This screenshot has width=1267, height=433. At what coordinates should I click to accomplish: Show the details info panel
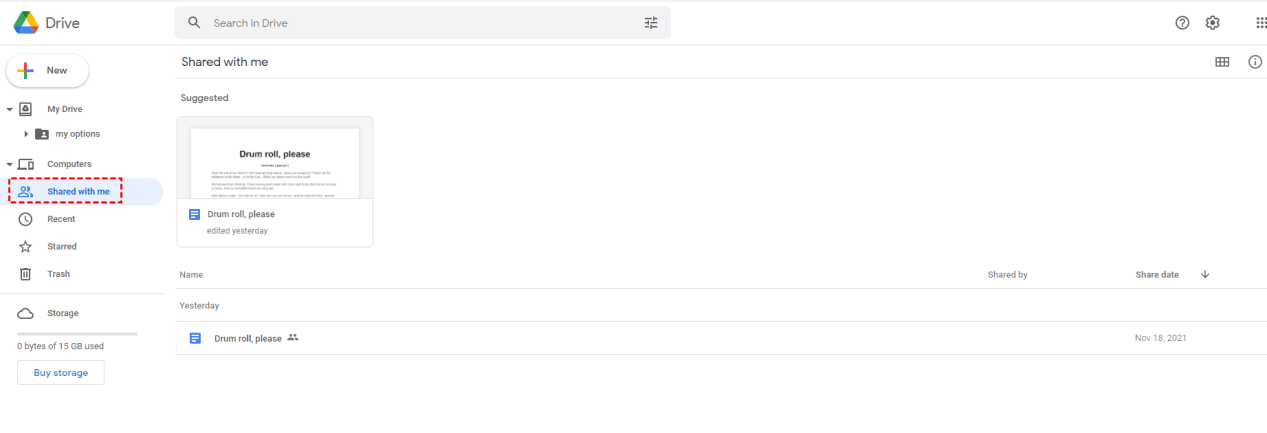tap(1255, 62)
